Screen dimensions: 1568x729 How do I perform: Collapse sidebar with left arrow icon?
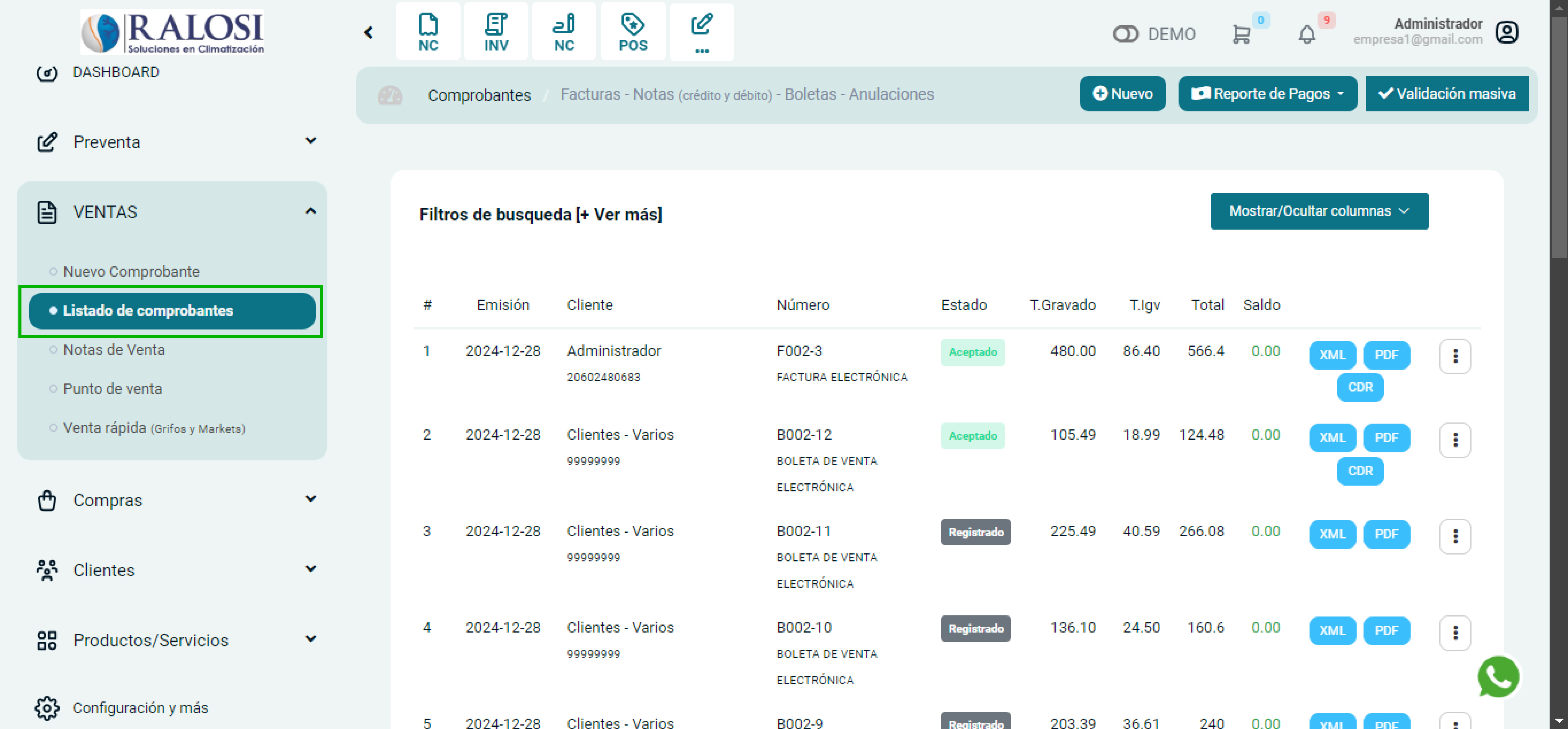(x=368, y=32)
